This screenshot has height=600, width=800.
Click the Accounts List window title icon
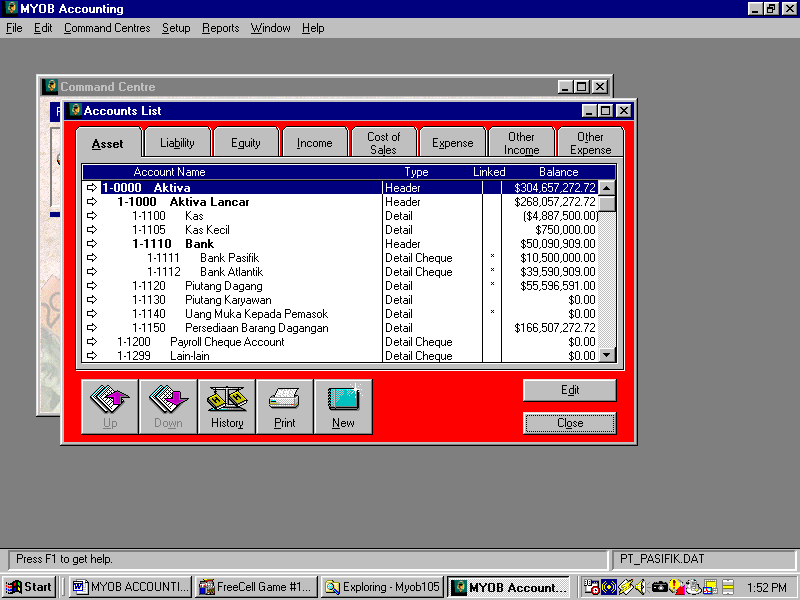point(75,110)
